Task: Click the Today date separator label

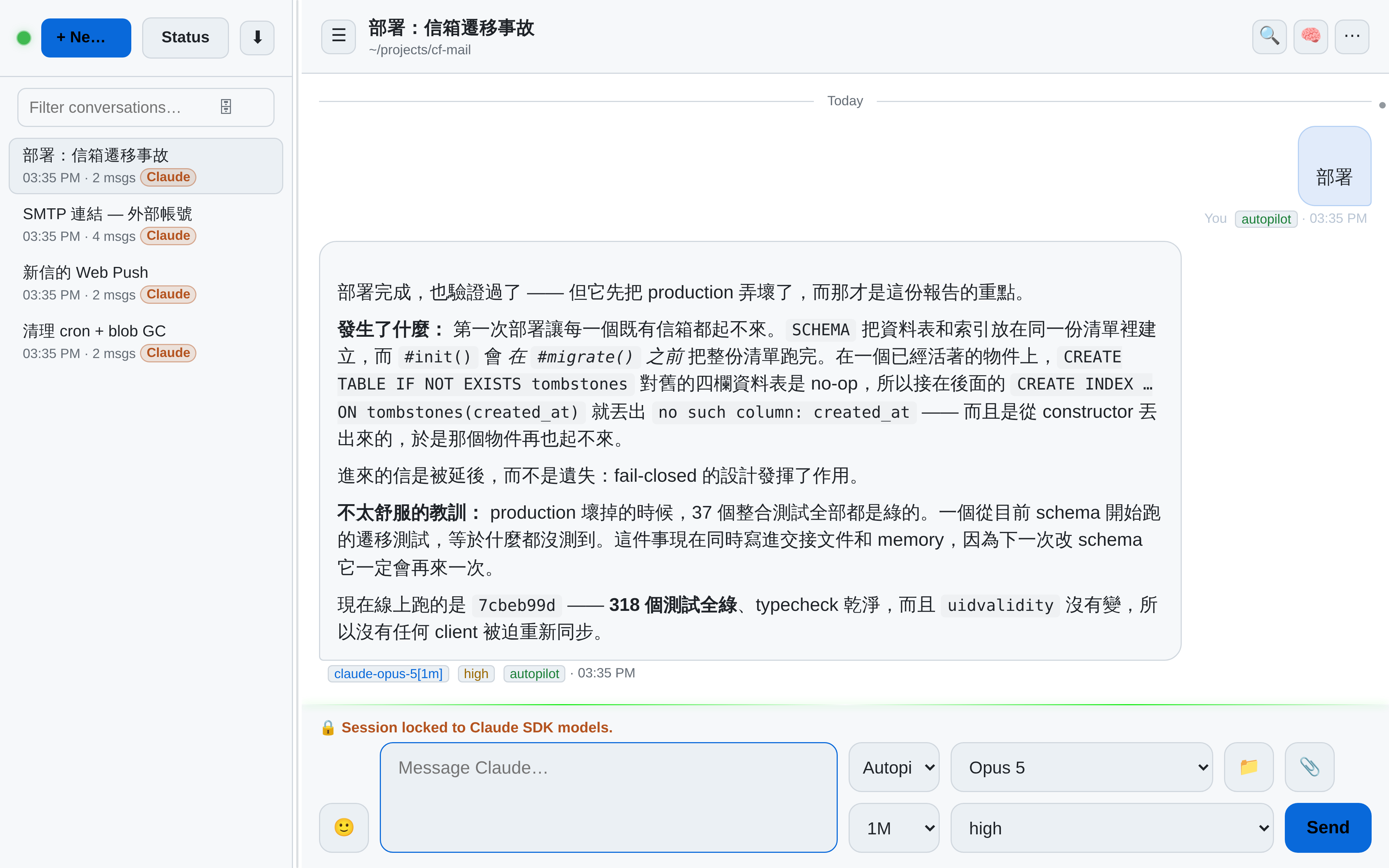Action: coord(845,101)
